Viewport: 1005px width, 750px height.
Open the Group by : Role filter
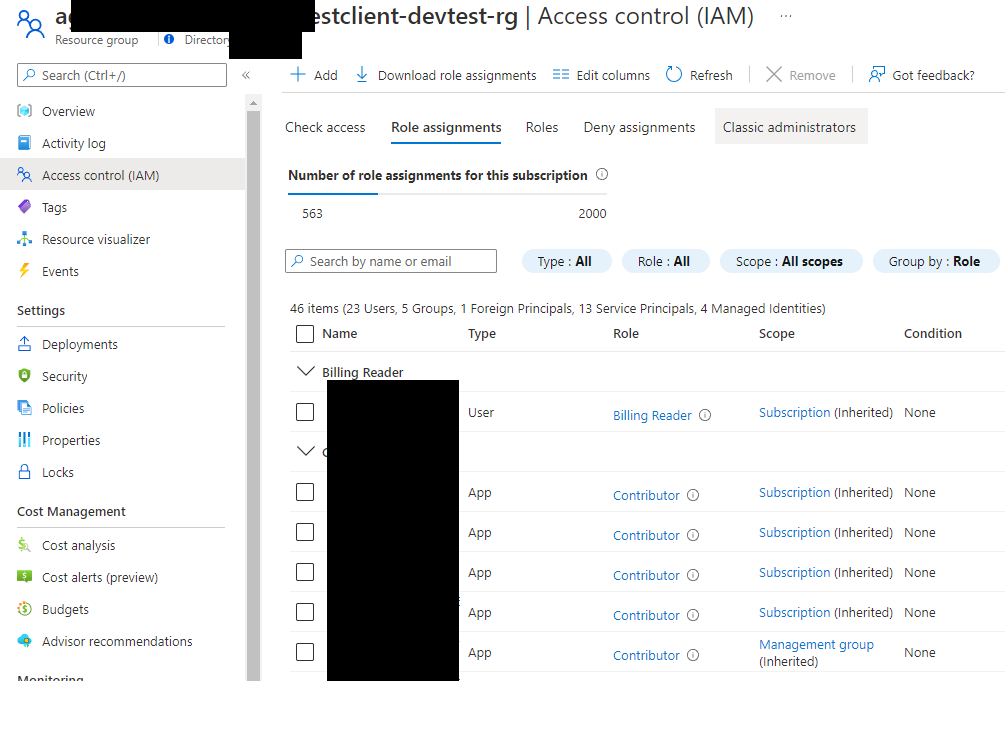tap(936, 262)
